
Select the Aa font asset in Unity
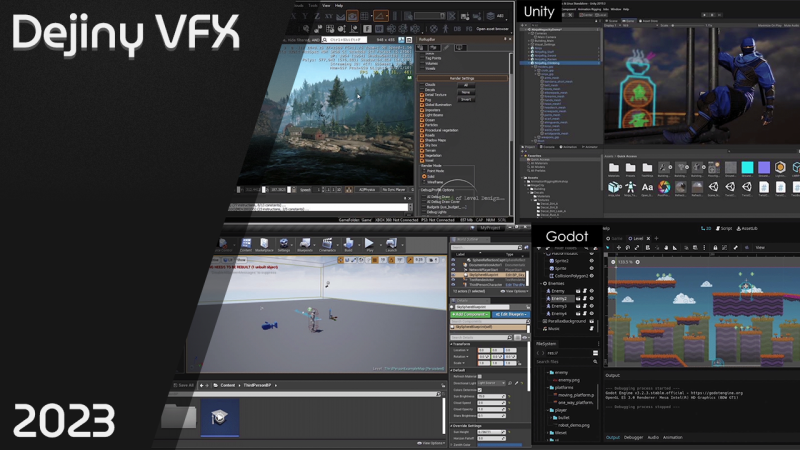[x=647, y=187]
